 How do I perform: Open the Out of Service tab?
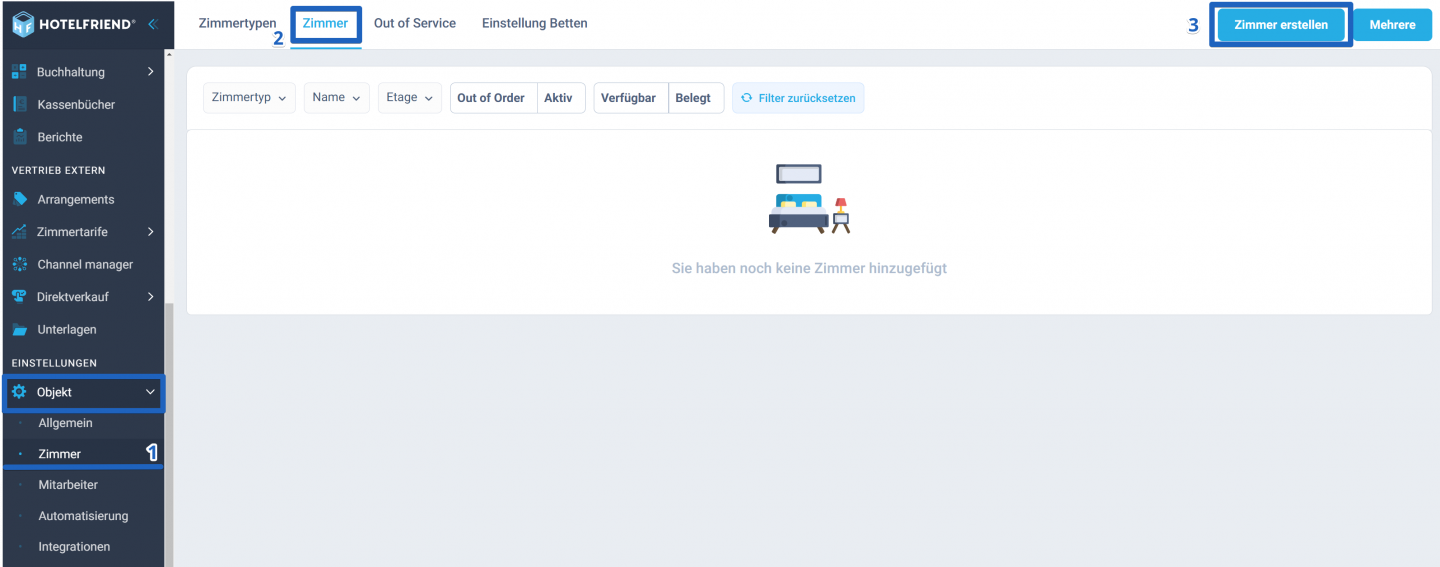[x=415, y=23]
